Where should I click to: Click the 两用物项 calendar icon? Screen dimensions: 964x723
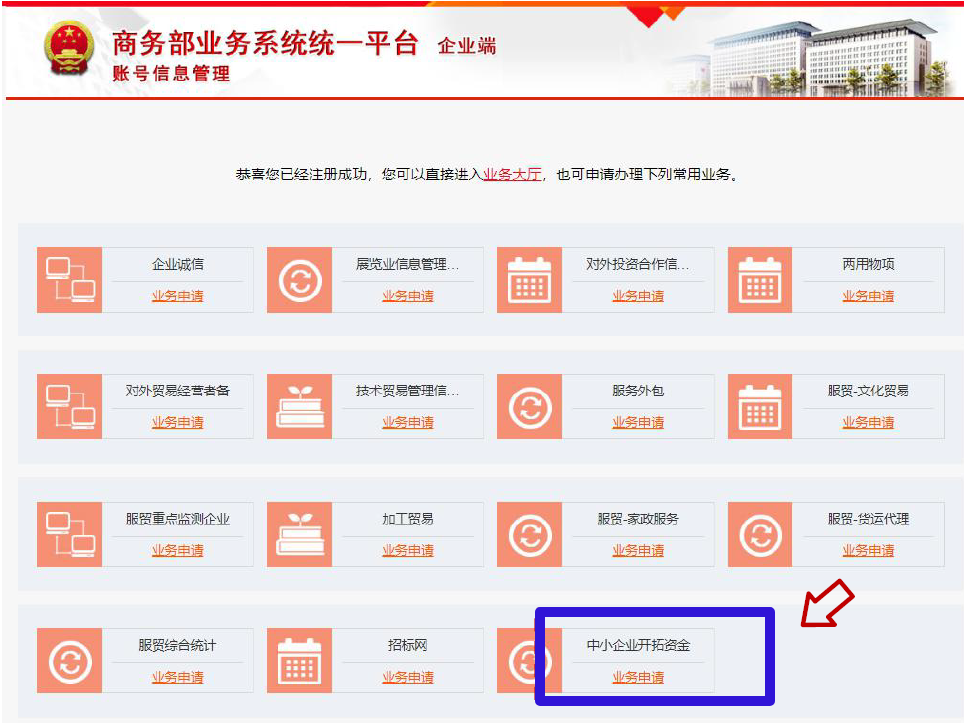pyautogui.click(x=760, y=280)
